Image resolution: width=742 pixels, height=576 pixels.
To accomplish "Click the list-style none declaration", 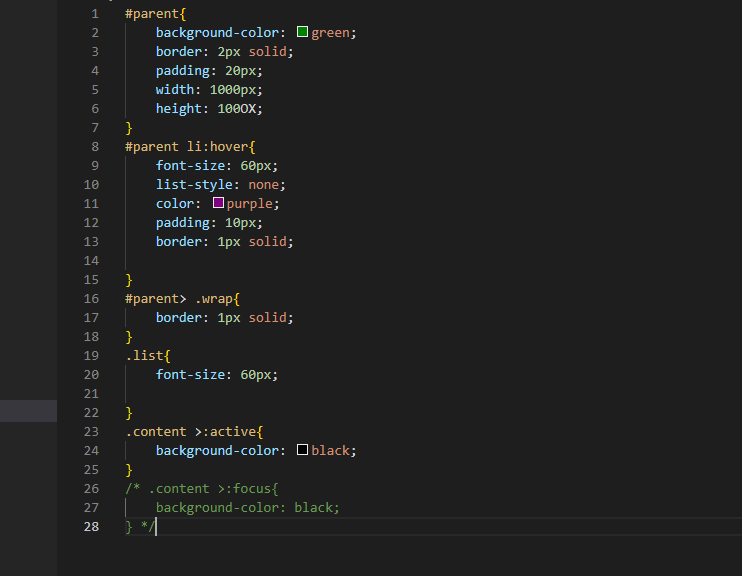I will coord(220,185).
